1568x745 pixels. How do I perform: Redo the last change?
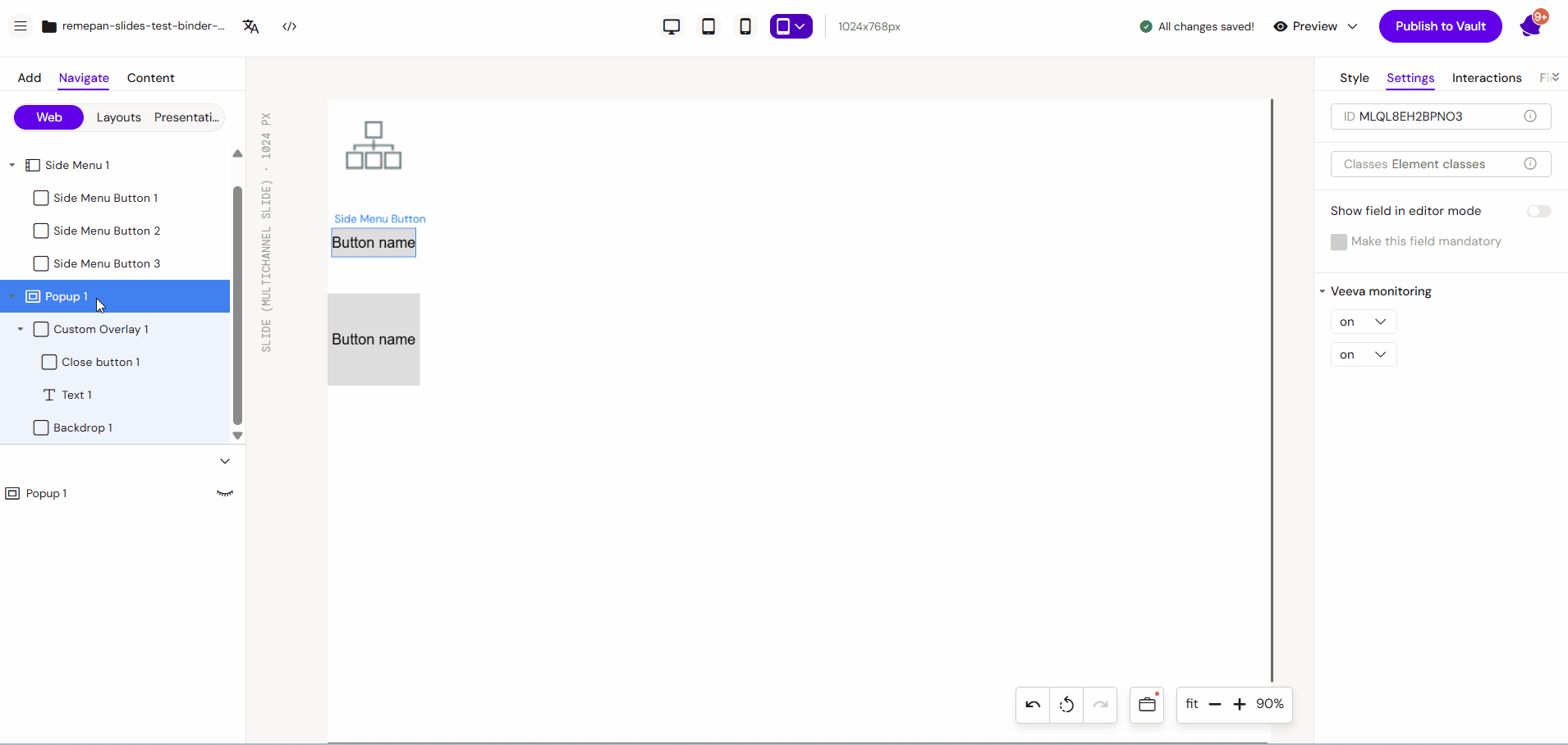pos(1100,705)
